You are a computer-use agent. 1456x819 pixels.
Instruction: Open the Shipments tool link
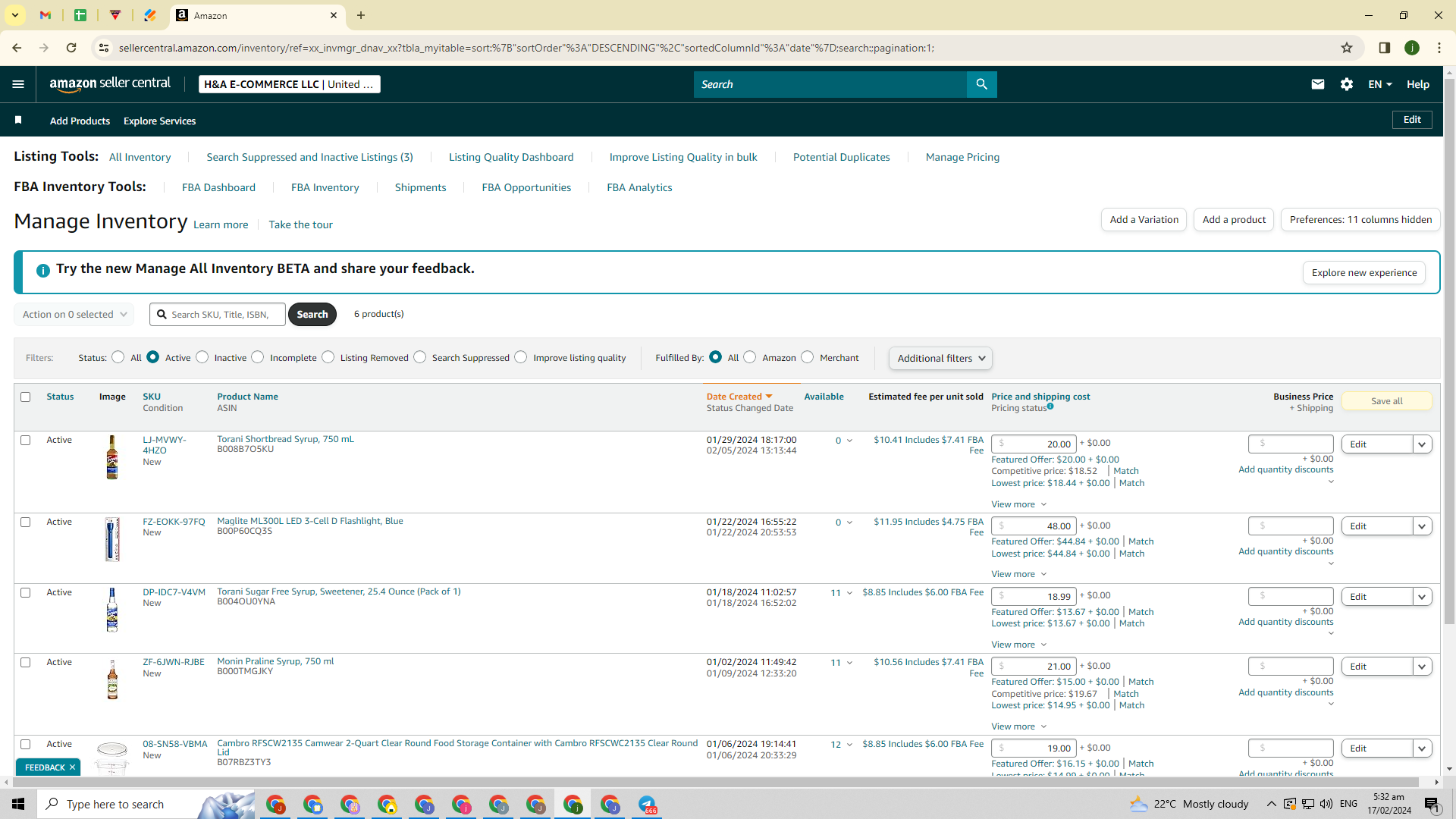(420, 187)
